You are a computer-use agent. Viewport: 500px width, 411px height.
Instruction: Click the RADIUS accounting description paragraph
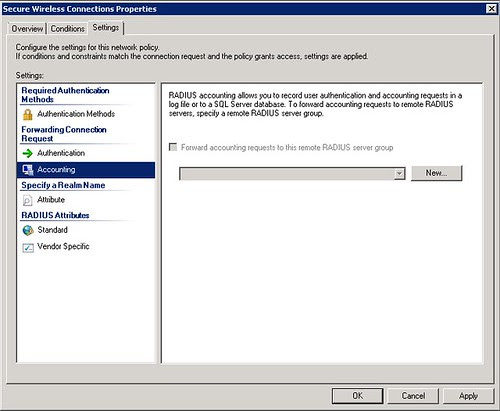click(x=315, y=104)
